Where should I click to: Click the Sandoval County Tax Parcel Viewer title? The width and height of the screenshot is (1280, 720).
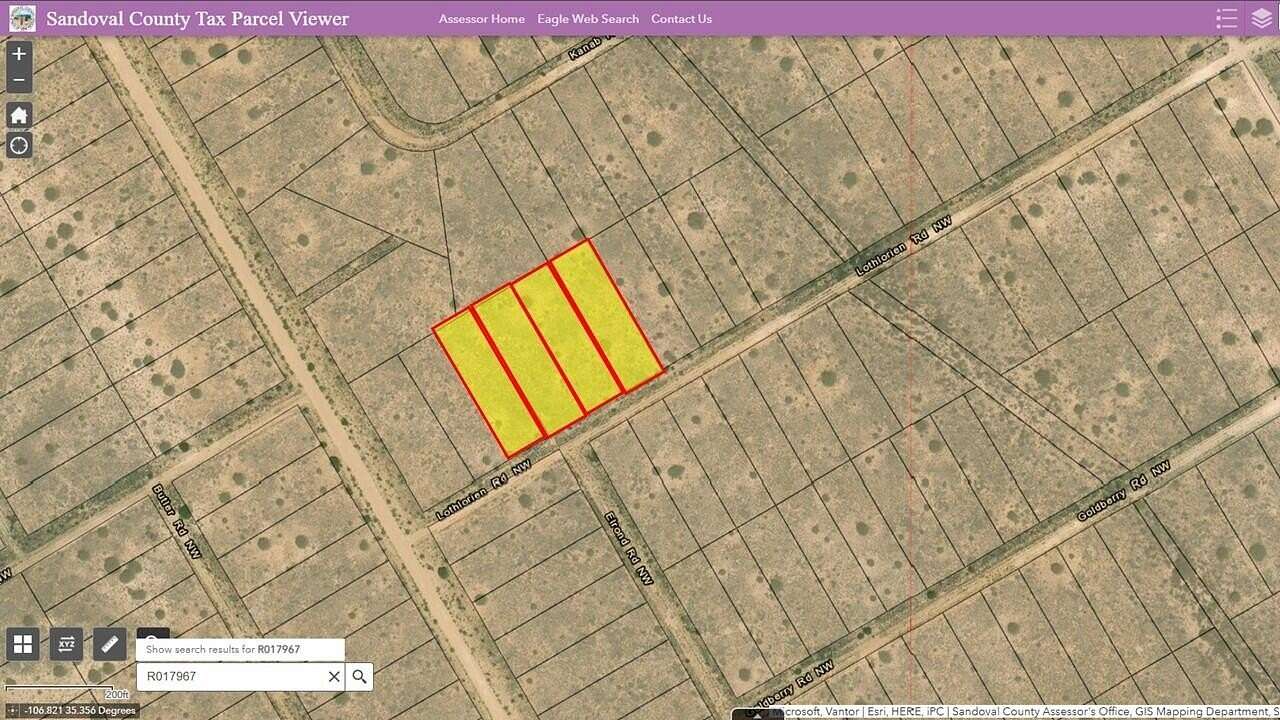198,18
